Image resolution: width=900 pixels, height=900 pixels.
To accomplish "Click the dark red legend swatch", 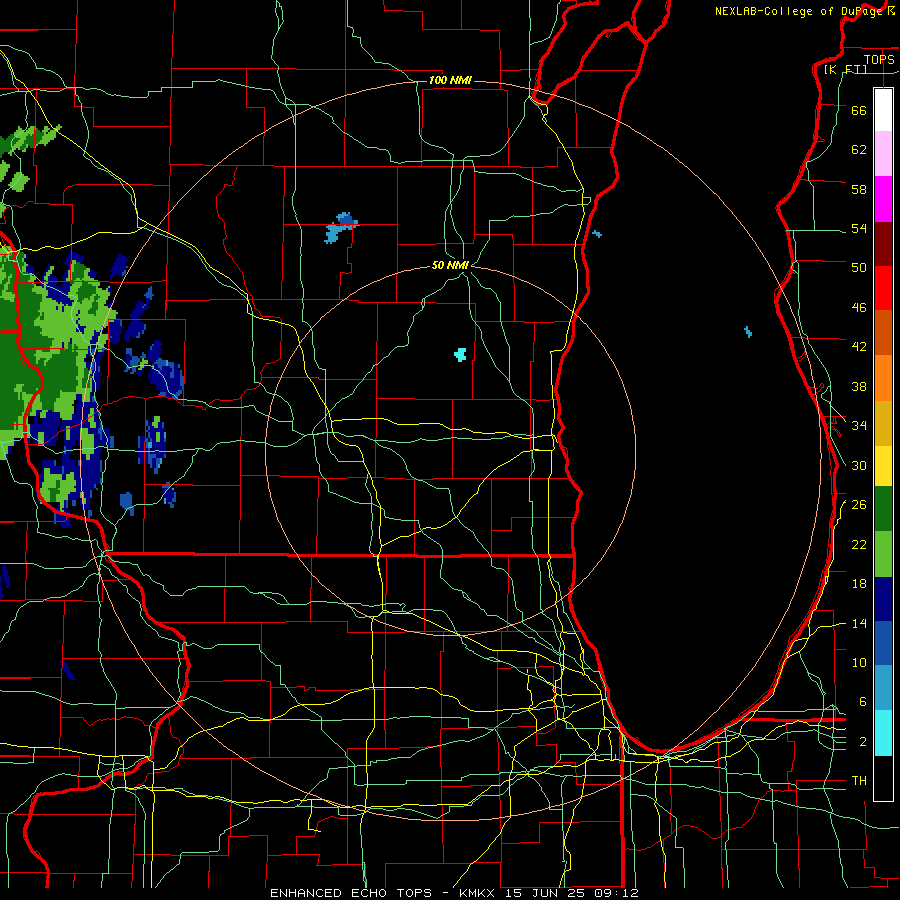I will tap(883, 244).
